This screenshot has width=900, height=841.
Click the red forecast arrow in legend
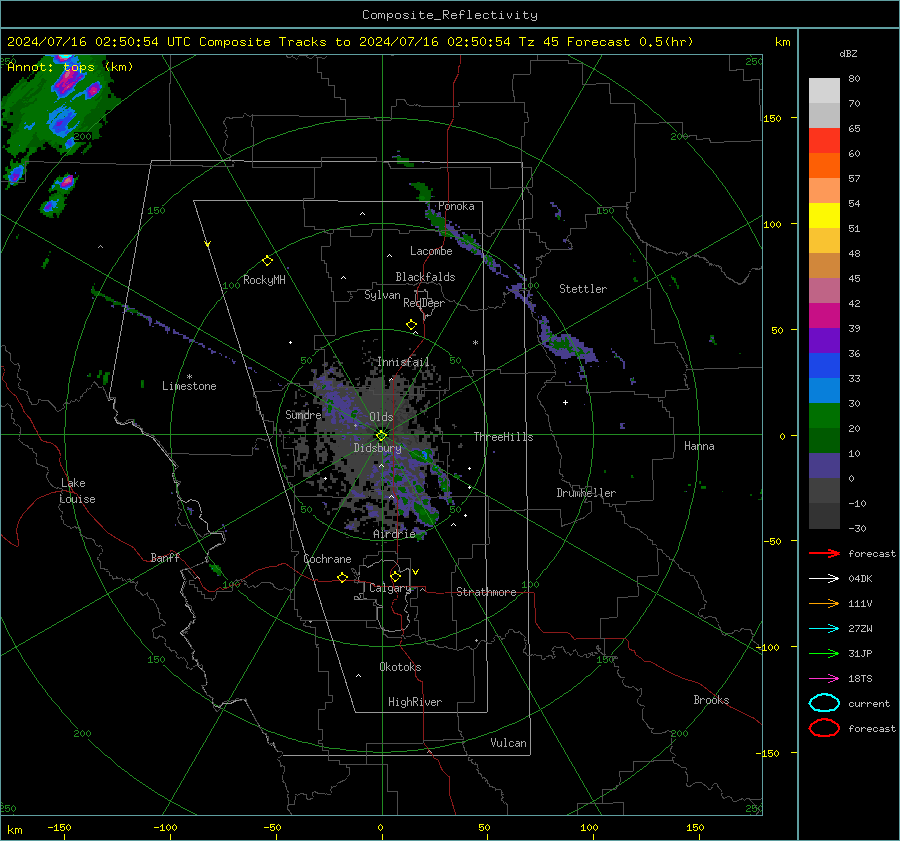click(824, 553)
